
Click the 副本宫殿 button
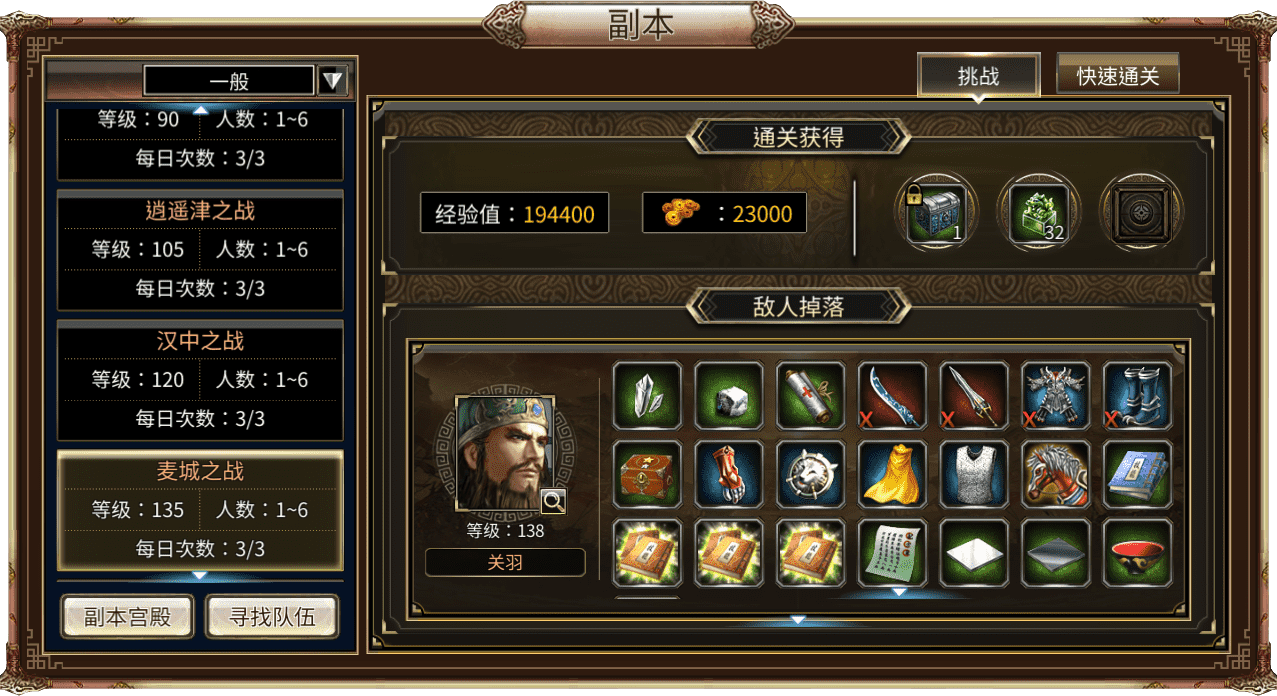127,617
